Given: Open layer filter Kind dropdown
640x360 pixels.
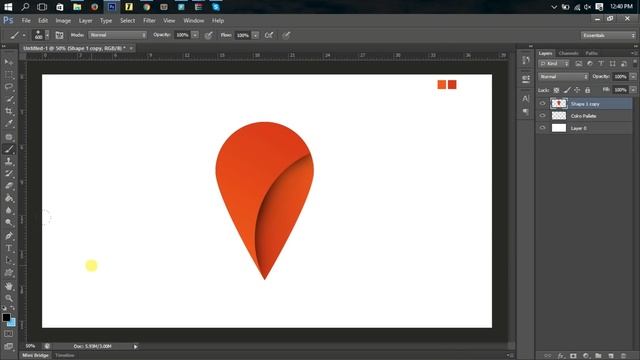Looking at the screenshot, I should click(554, 64).
